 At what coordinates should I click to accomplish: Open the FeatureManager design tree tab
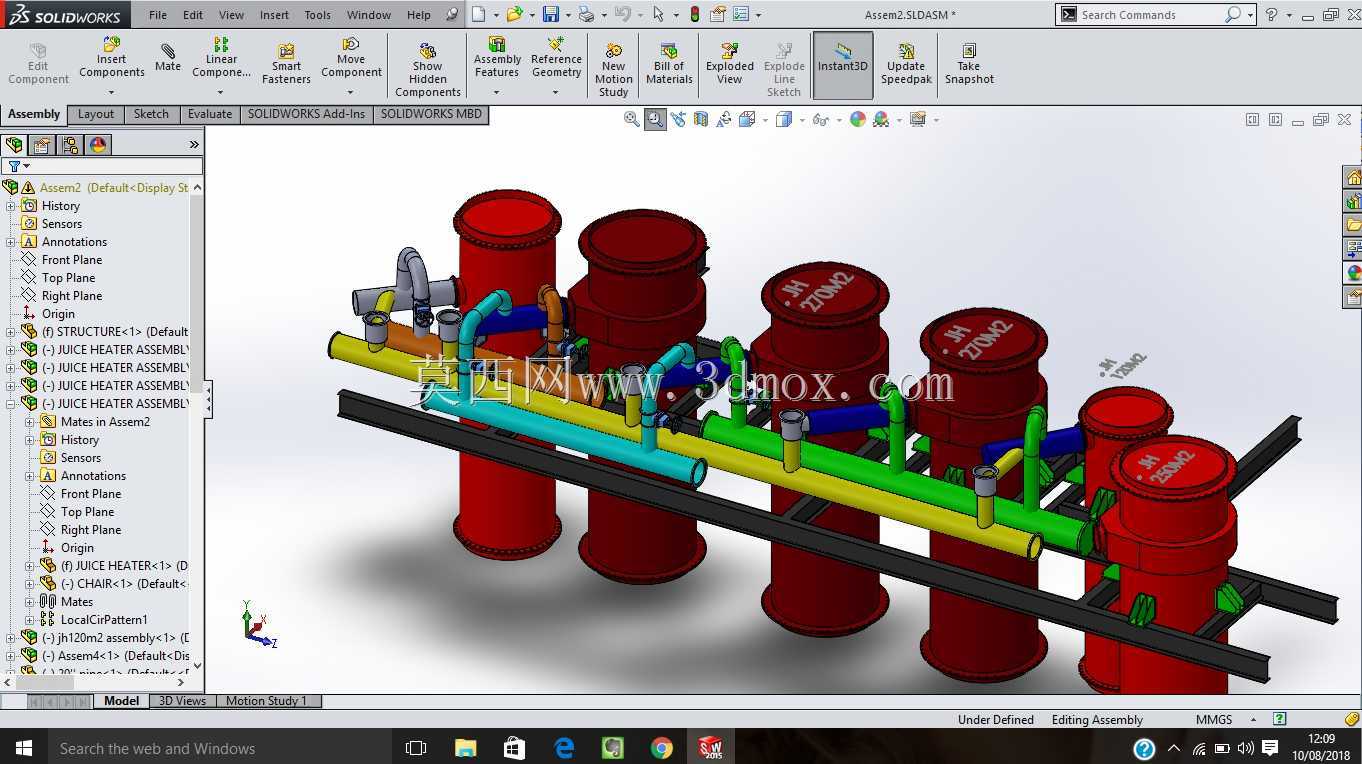[13, 145]
